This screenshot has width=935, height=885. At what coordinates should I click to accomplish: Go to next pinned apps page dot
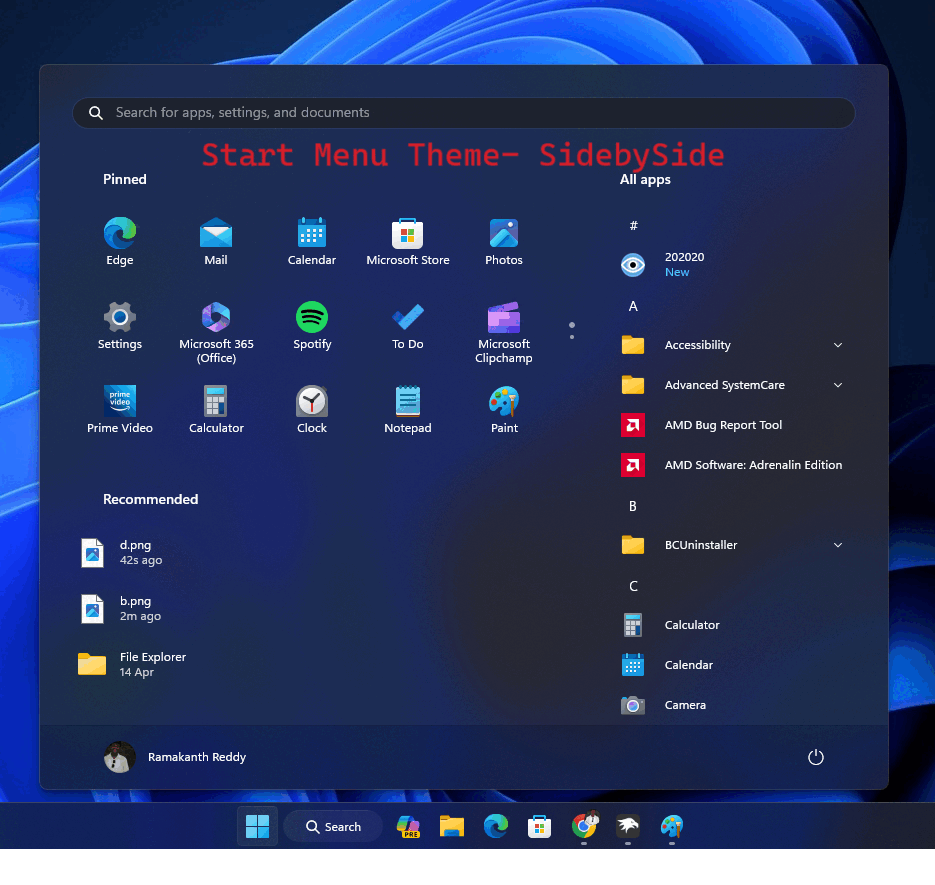click(x=572, y=337)
